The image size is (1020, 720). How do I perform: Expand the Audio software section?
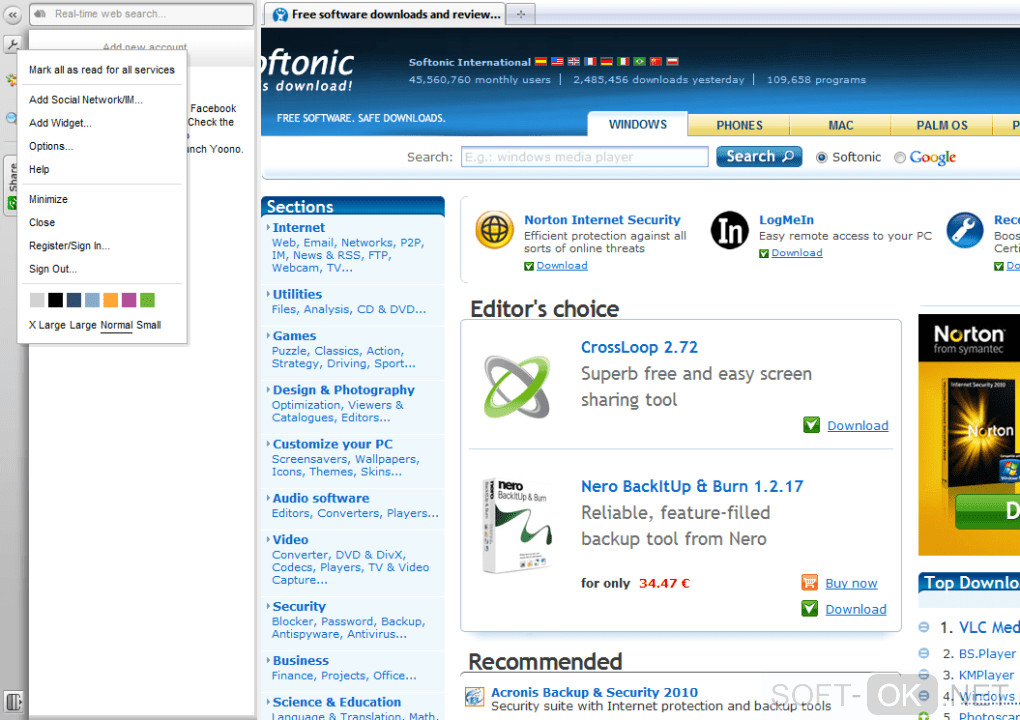pos(321,498)
